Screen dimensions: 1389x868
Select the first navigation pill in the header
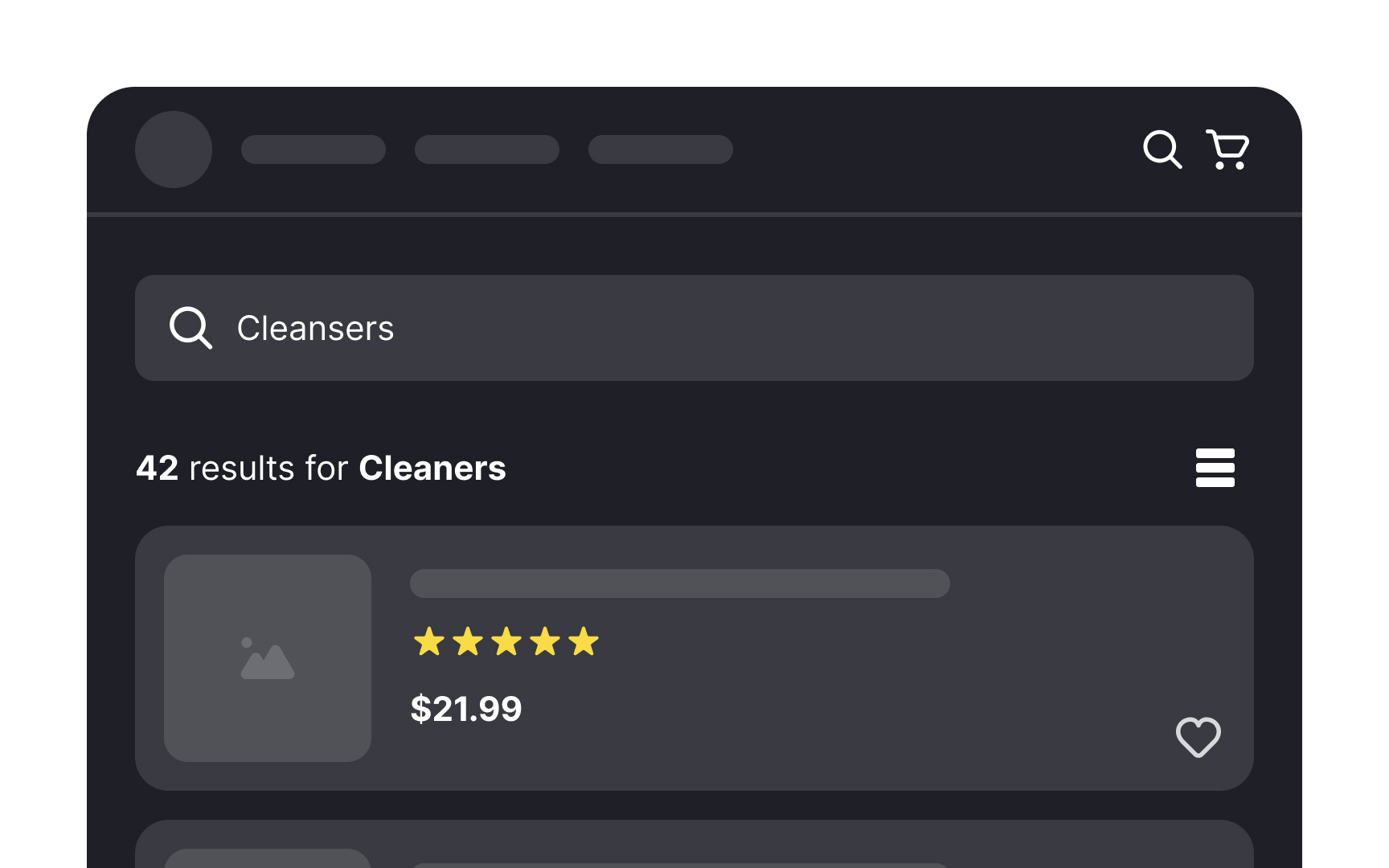click(x=313, y=149)
